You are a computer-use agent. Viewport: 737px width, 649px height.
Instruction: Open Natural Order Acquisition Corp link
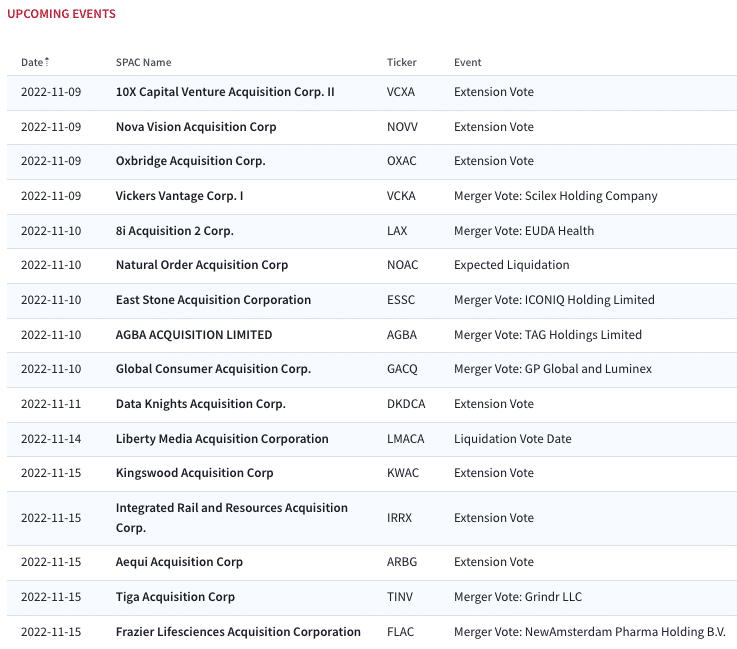click(x=202, y=265)
